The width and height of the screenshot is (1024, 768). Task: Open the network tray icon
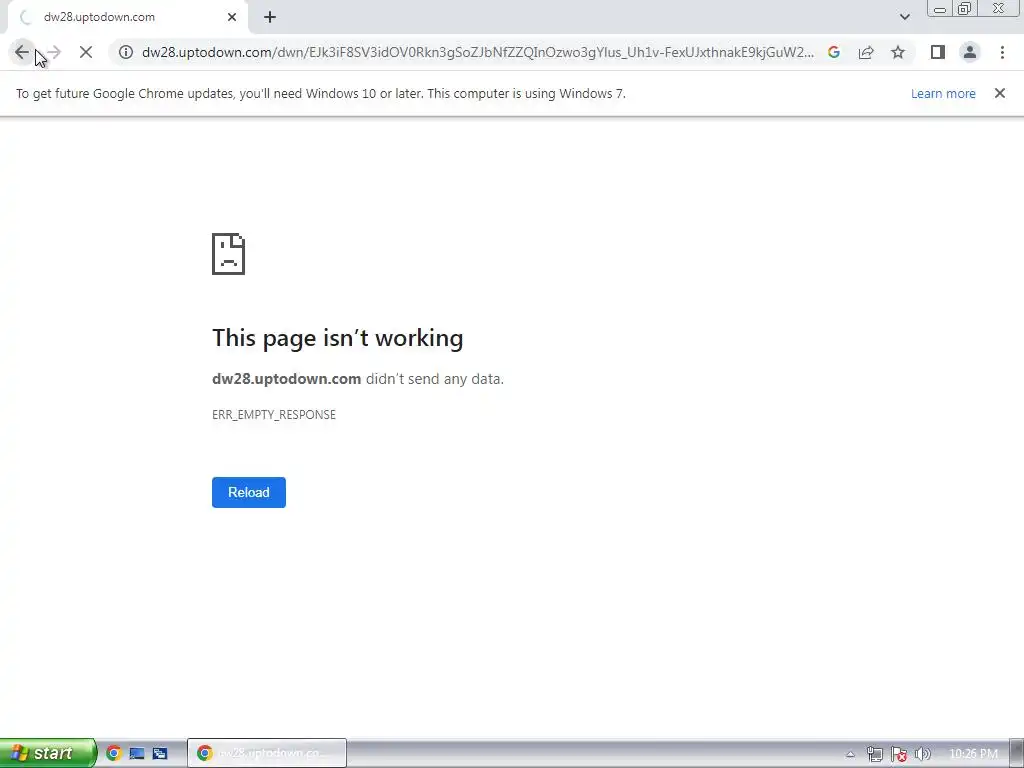[874, 754]
